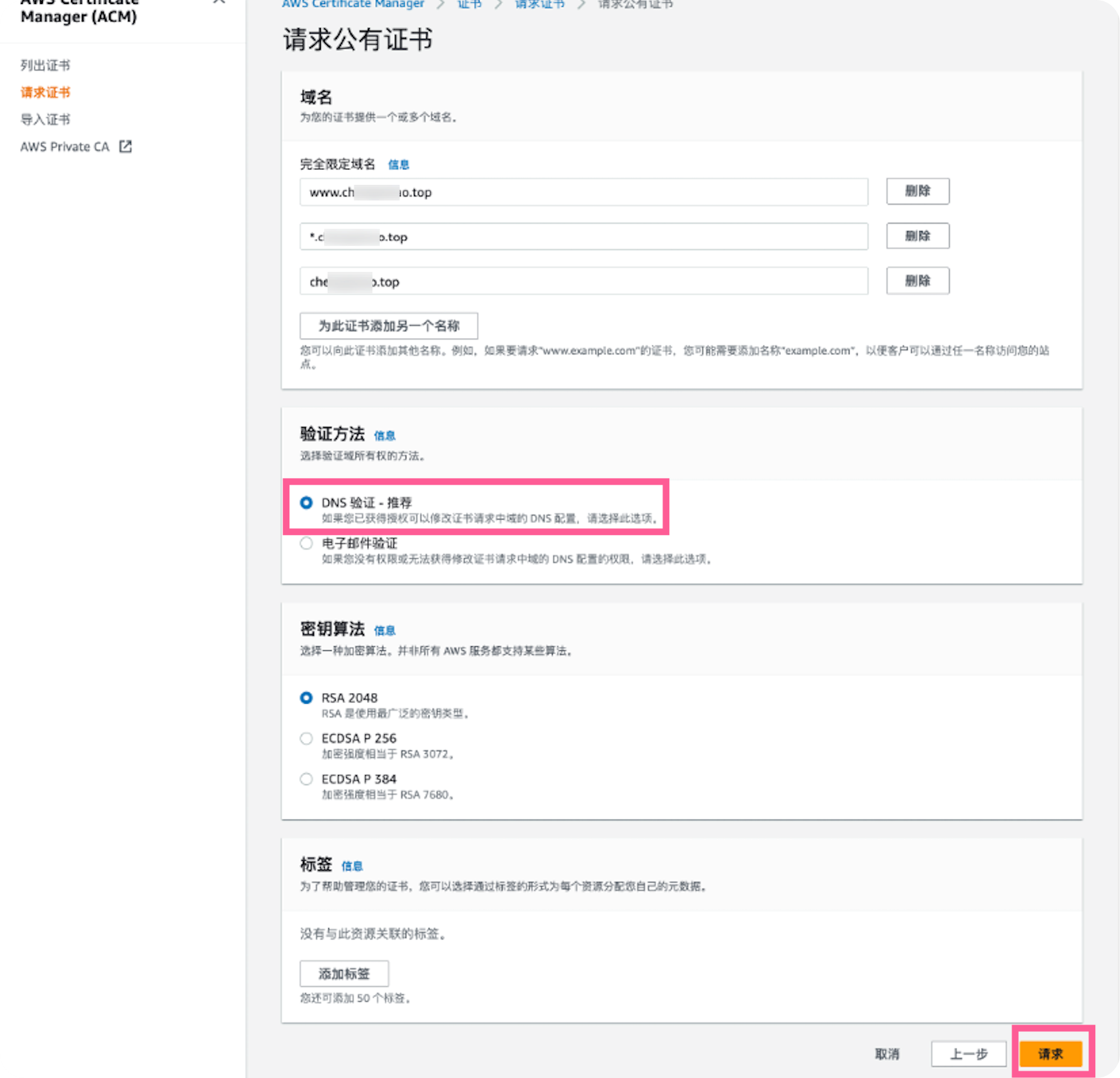Go back using the 上一步 button
1120x1078 pixels.
[x=968, y=1054]
